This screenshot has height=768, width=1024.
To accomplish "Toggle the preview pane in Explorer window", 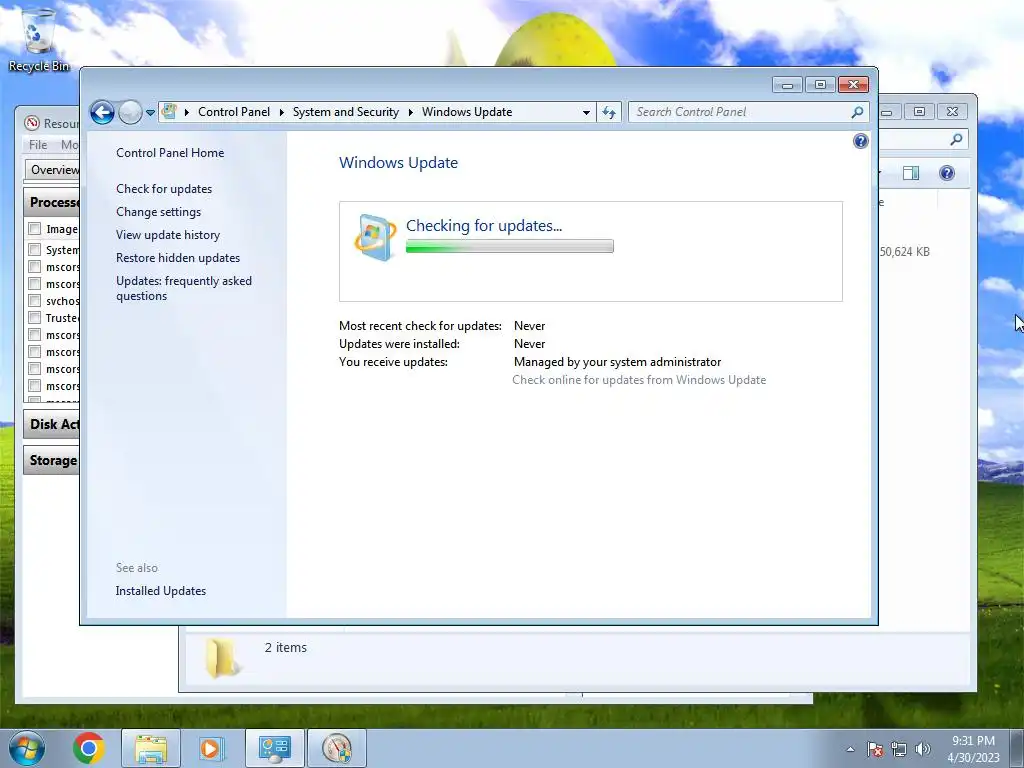I will (x=911, y=173).
